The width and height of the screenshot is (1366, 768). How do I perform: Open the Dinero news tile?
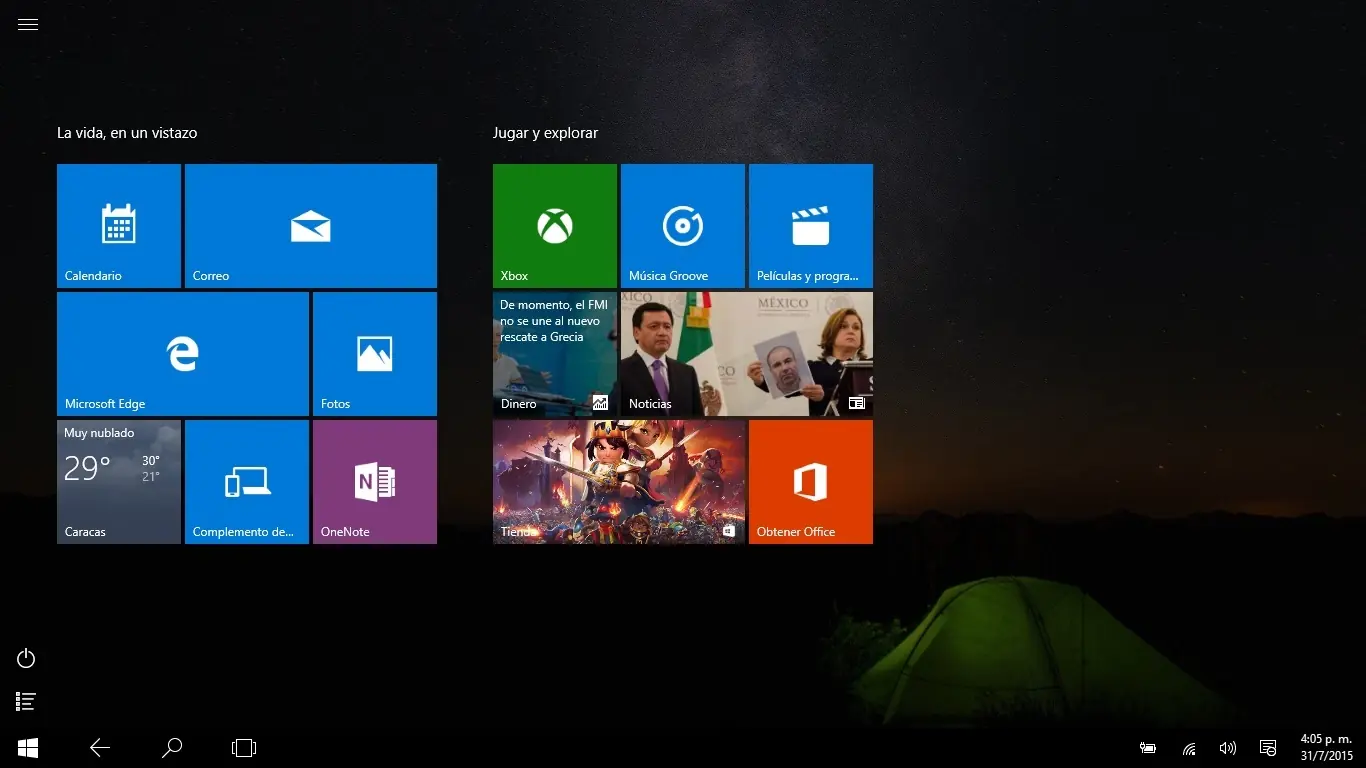[x=555, y=354]
